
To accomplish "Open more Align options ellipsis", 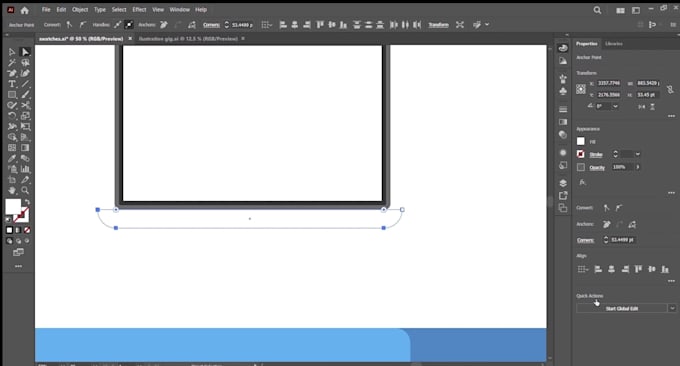I will pos(671,281).
